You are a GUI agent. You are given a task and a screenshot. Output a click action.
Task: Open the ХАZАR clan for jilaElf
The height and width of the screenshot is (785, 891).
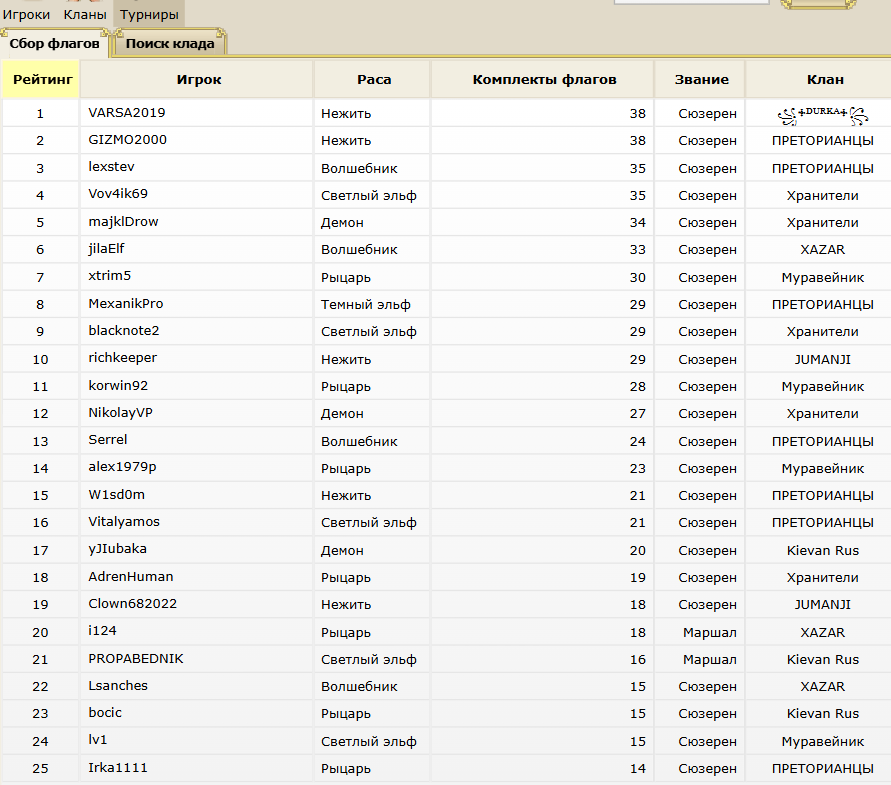(822, 249)
